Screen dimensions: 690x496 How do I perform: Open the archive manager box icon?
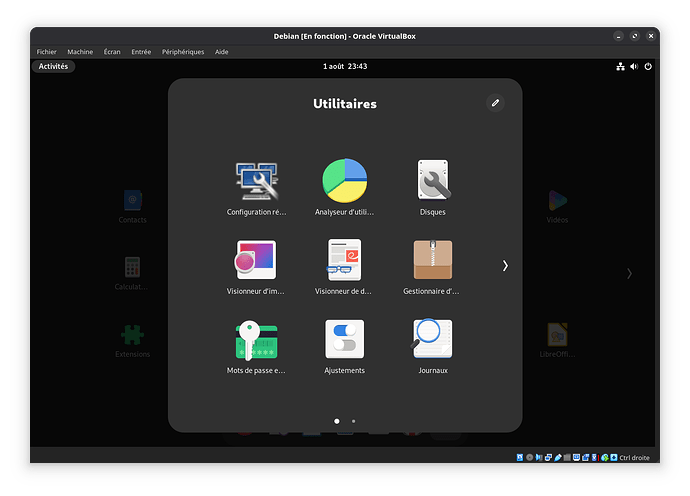point(433,261)
